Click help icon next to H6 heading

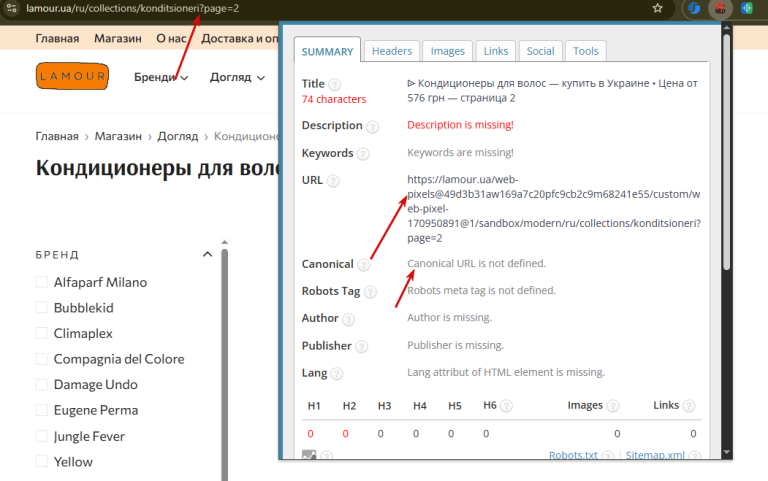tap(506, 406)
